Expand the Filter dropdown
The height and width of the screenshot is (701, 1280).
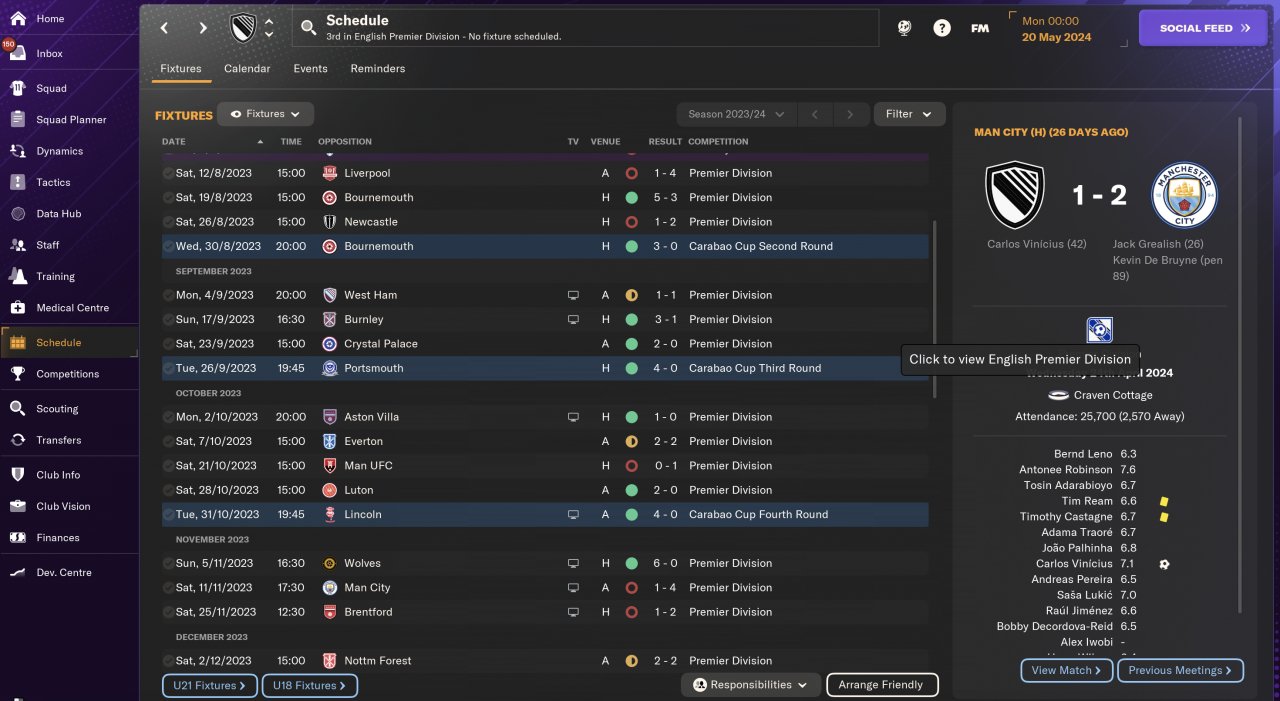tap(909, 114)
